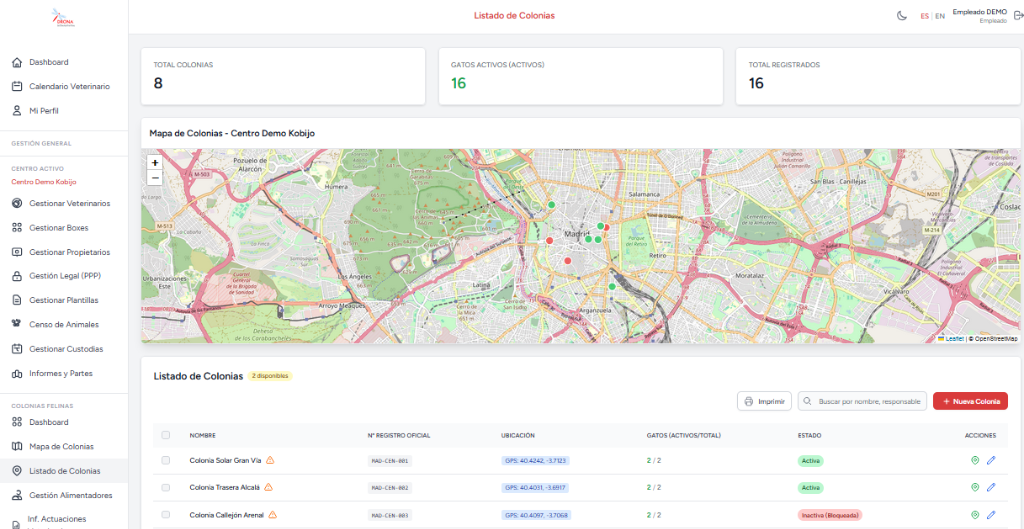Click the Nueva Colonia button

(970, 401)
